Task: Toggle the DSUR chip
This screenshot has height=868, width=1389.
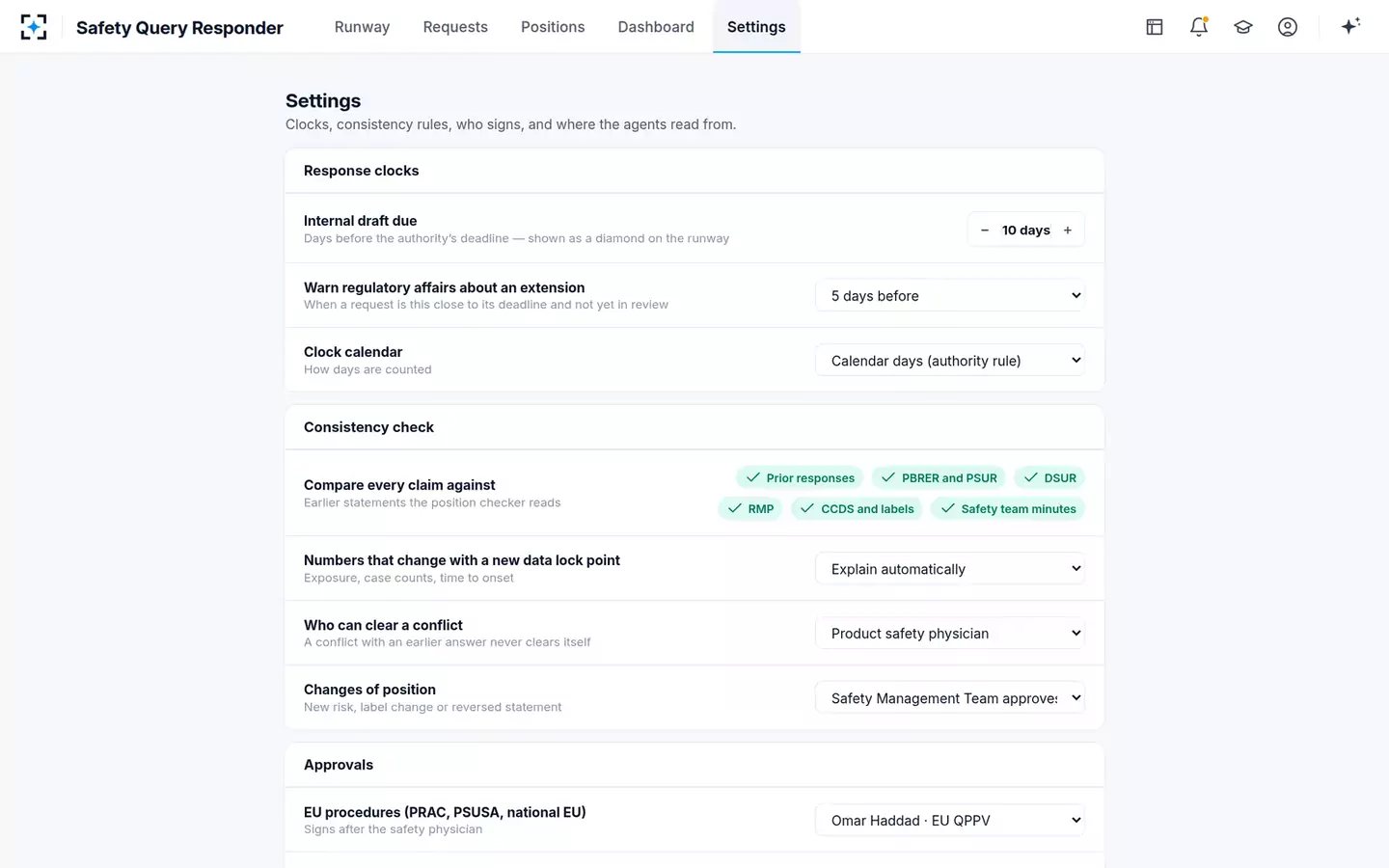Action: point(1049,478)
